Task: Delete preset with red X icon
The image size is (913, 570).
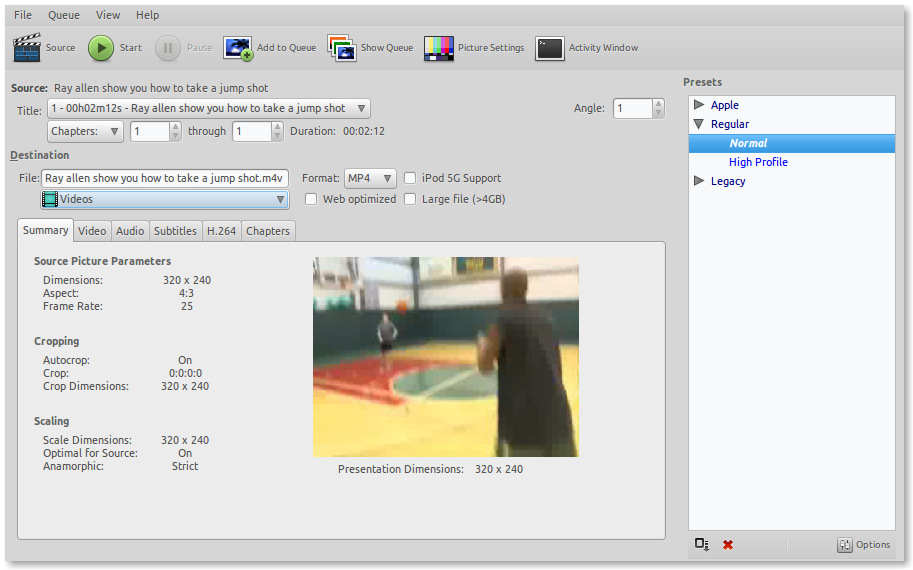Action: click(x=728, y=545)
